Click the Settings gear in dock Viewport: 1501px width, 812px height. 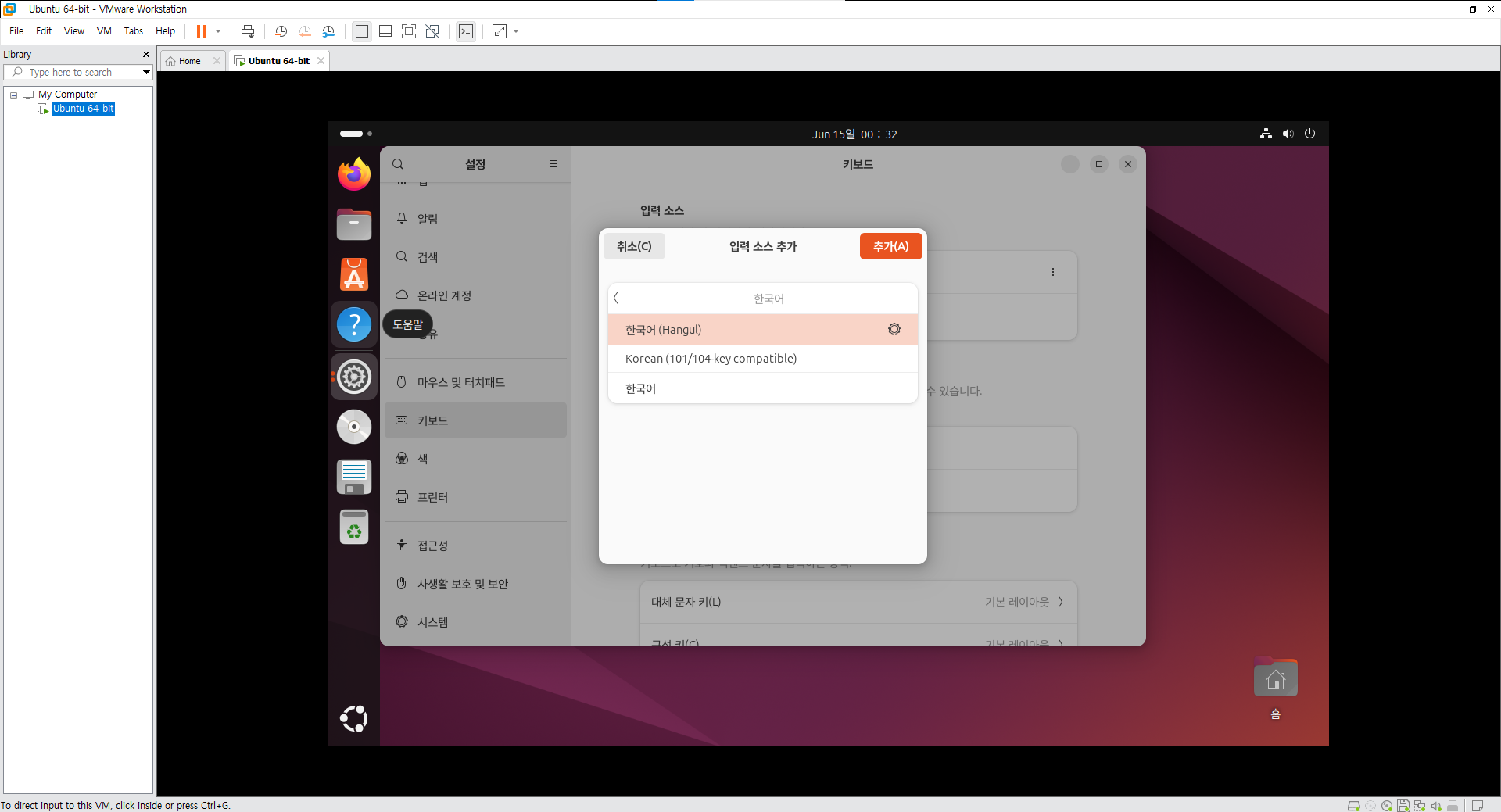pyautogui.click(x=354, y=377)
